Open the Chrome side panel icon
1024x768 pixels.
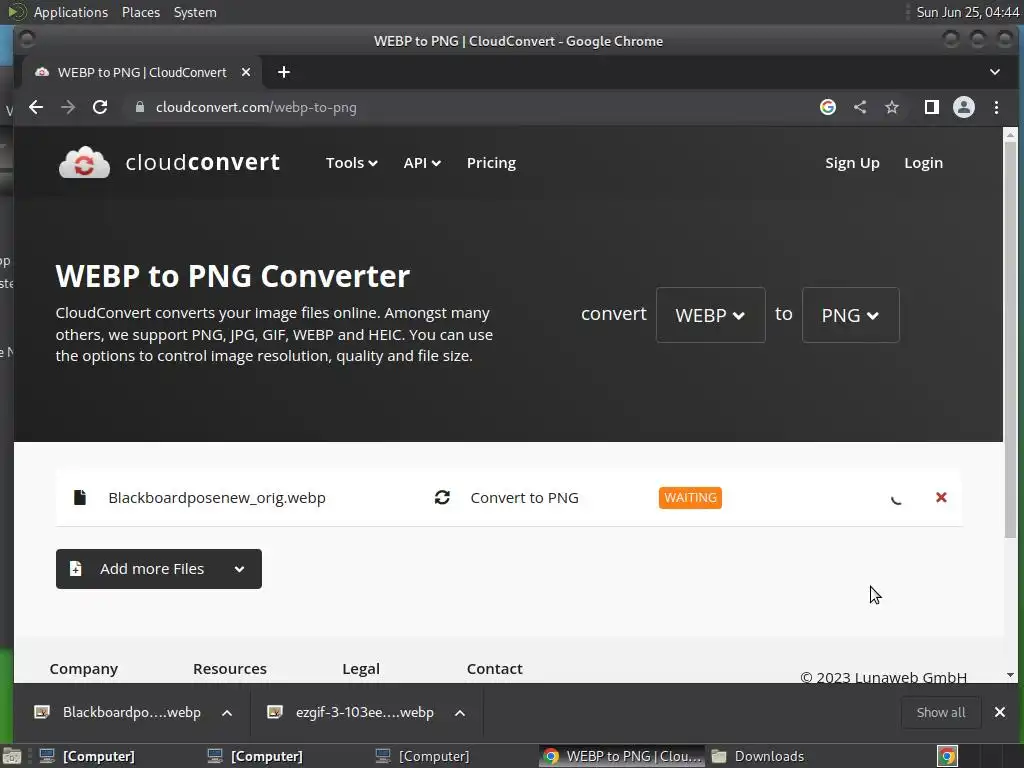coord(931,107)
